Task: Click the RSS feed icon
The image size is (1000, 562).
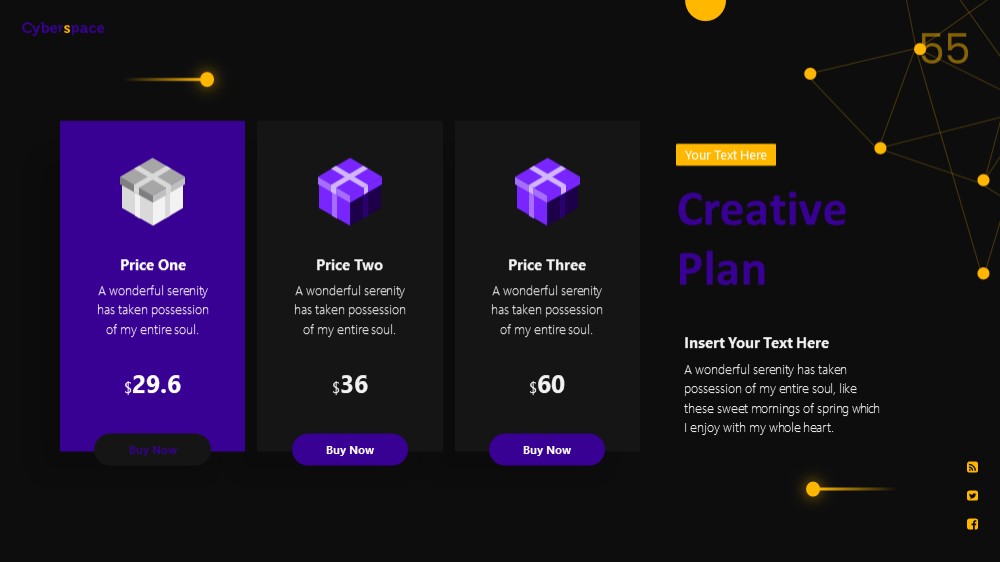Action: (x=972, y=467)
